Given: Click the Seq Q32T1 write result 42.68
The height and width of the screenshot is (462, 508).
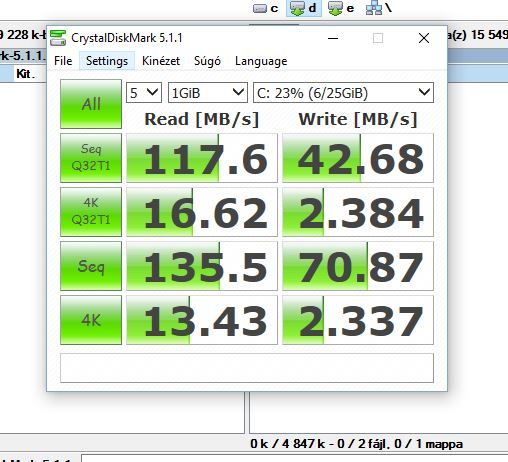Looking at the screenshot, I should point(358,158).
